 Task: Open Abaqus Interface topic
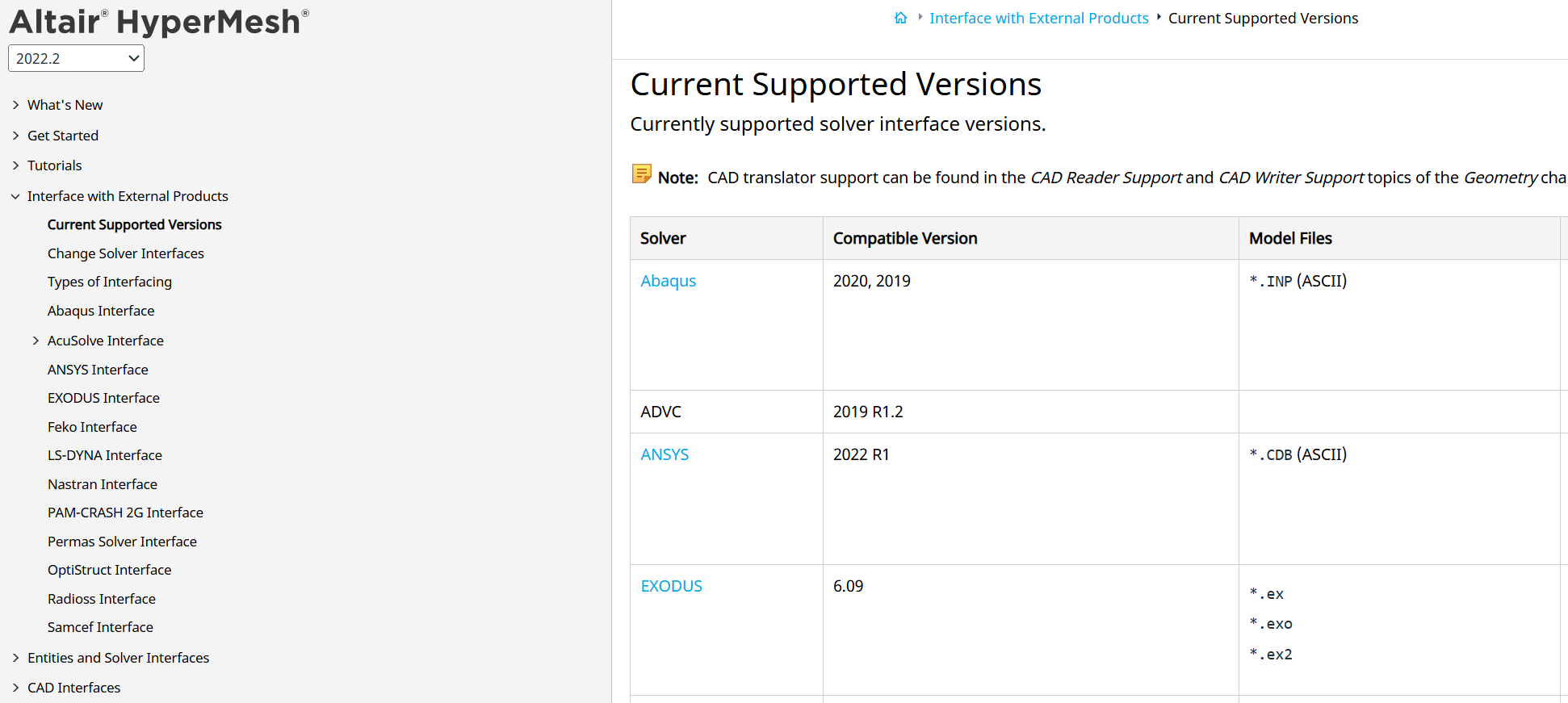[100, 311]
